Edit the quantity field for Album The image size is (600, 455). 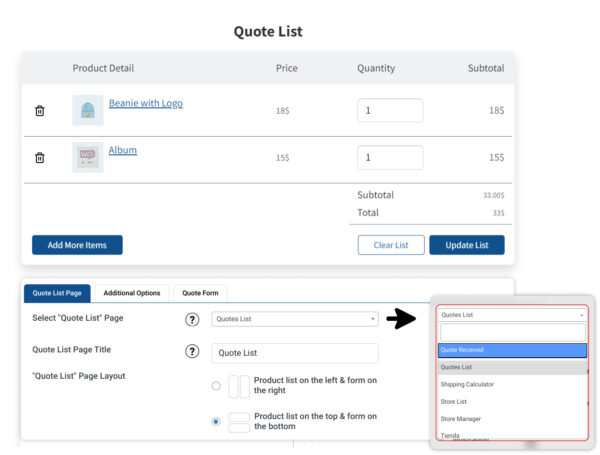(x=390, y=157)
